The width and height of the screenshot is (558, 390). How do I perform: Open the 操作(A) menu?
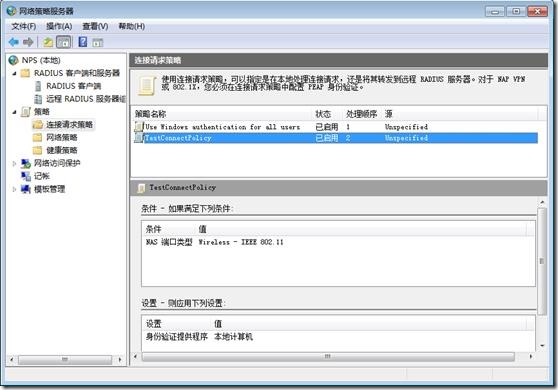(59, 26)
